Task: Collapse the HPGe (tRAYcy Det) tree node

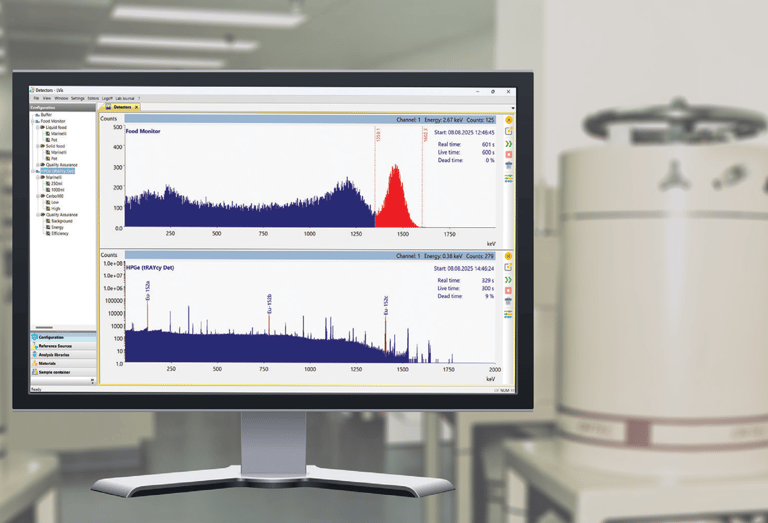Action: point(33,171)
